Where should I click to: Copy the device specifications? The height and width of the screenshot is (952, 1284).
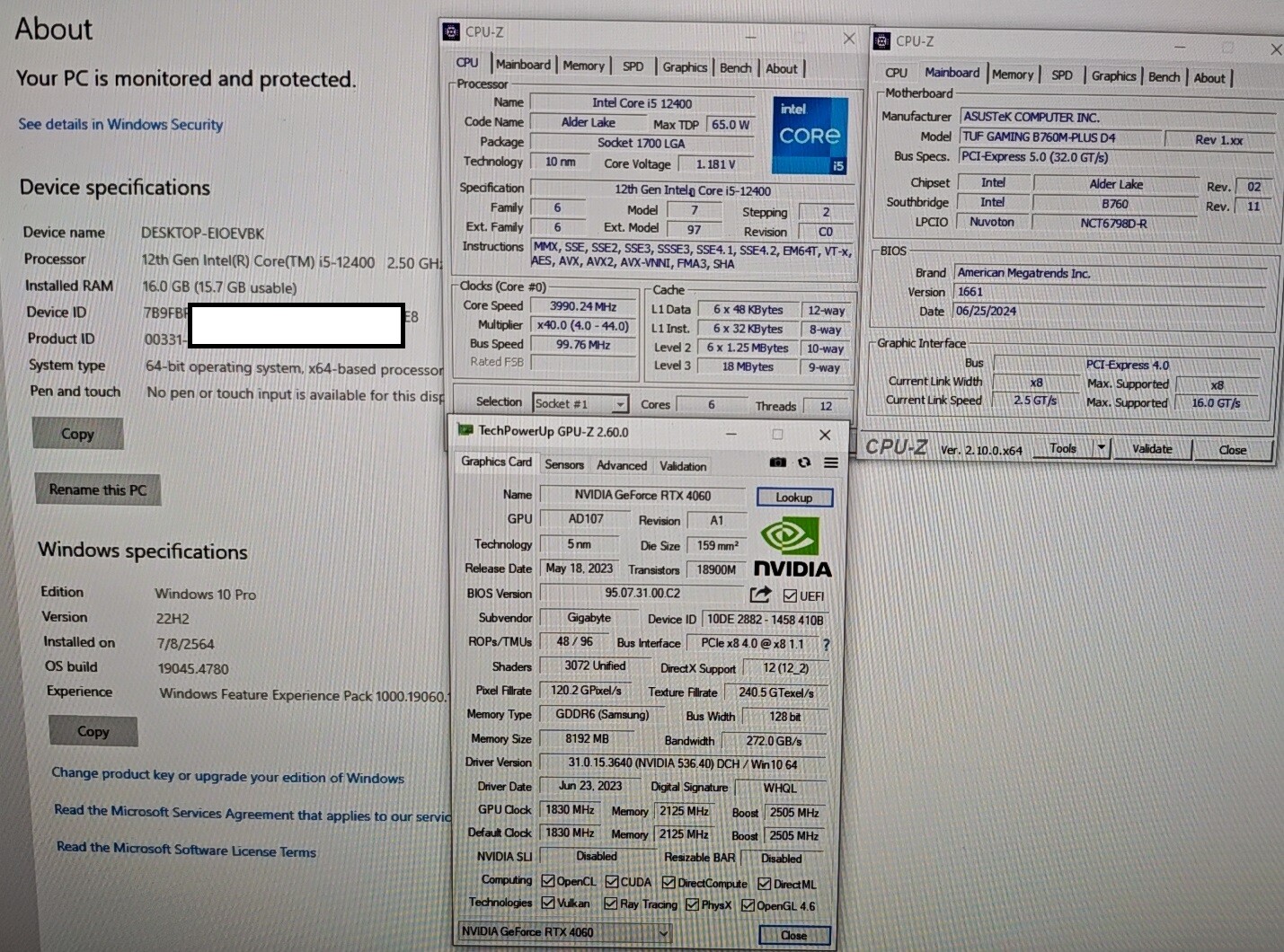pos(77,434)
